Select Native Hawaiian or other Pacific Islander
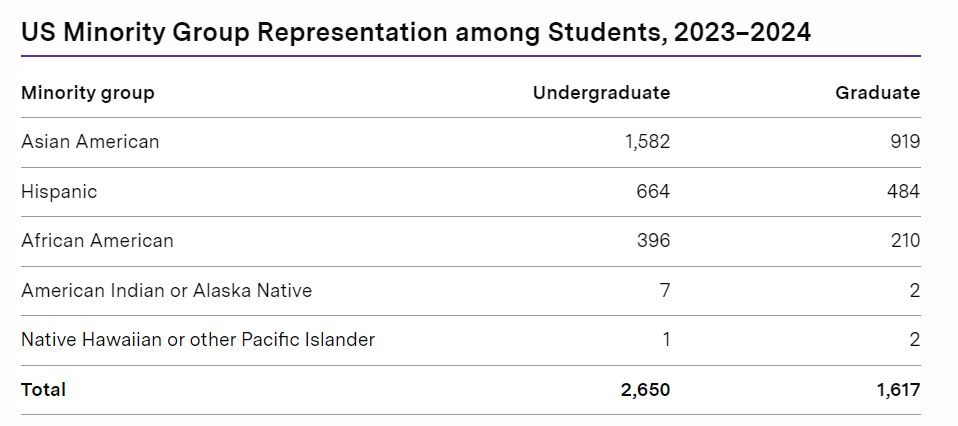 [198, 340]
